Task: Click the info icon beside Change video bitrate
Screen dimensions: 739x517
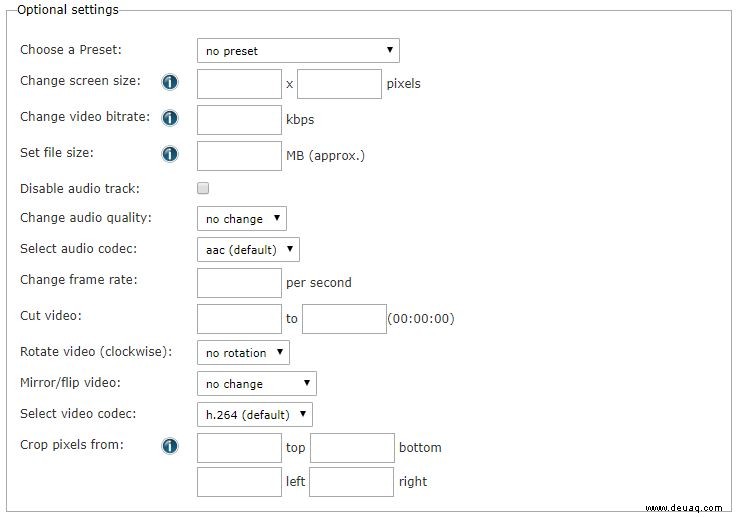Action: 170,118
